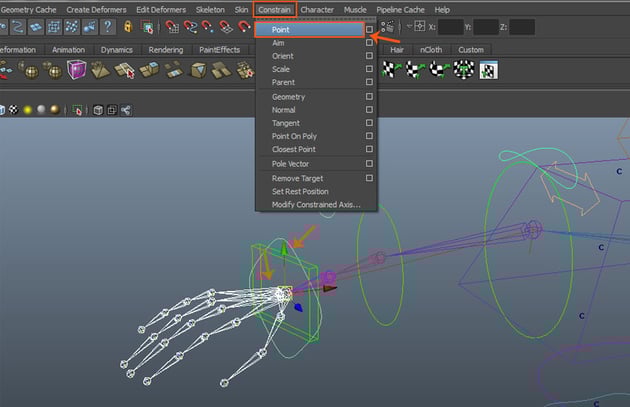The height and width of the screenshot is (407, 630).
Task: Click the option box next to Point
Action: (x=369, y=30)
